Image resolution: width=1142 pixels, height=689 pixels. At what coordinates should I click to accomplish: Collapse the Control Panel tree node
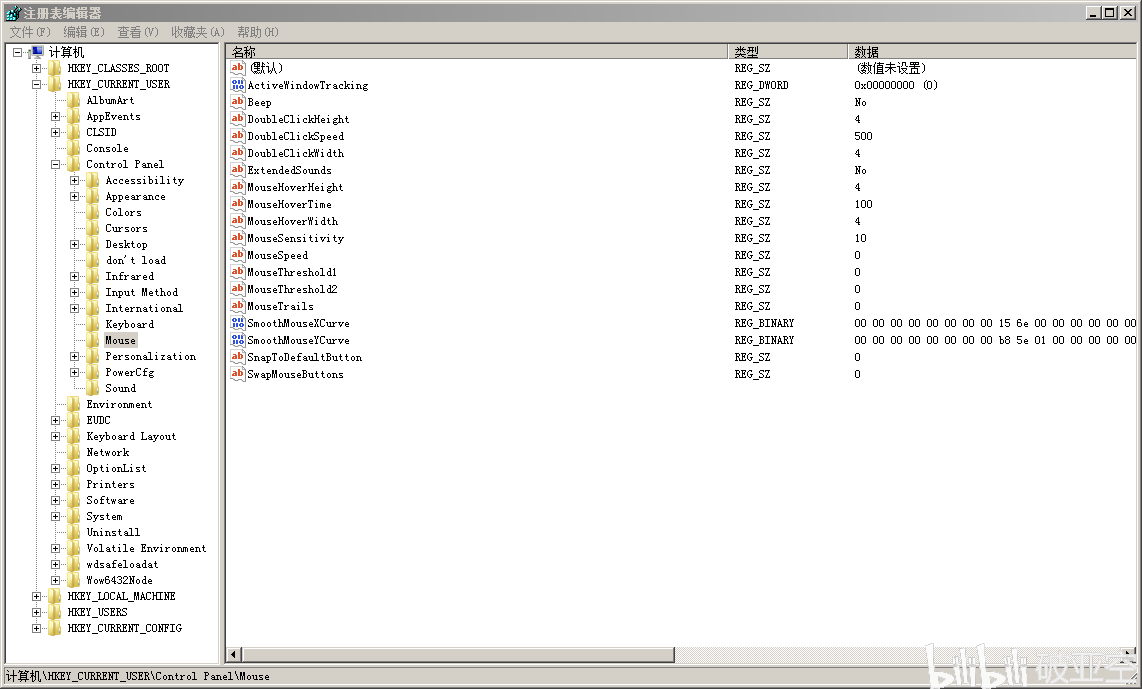click(x=55, y=165)
